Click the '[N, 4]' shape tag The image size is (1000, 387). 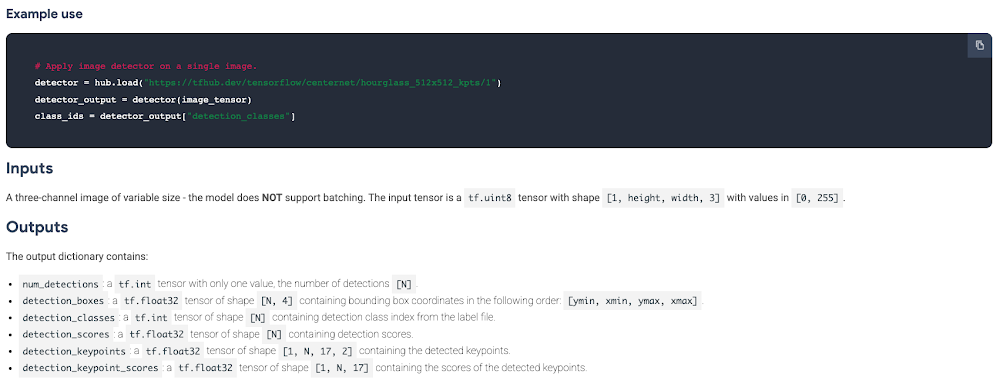coord(277,300)
